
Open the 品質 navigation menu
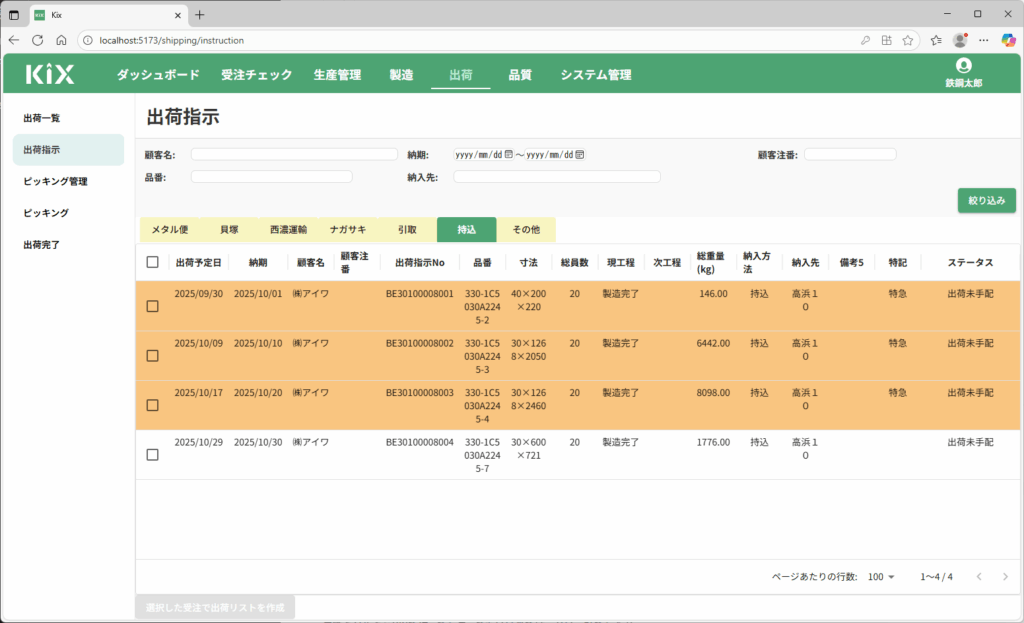click(x=520, y=75)
